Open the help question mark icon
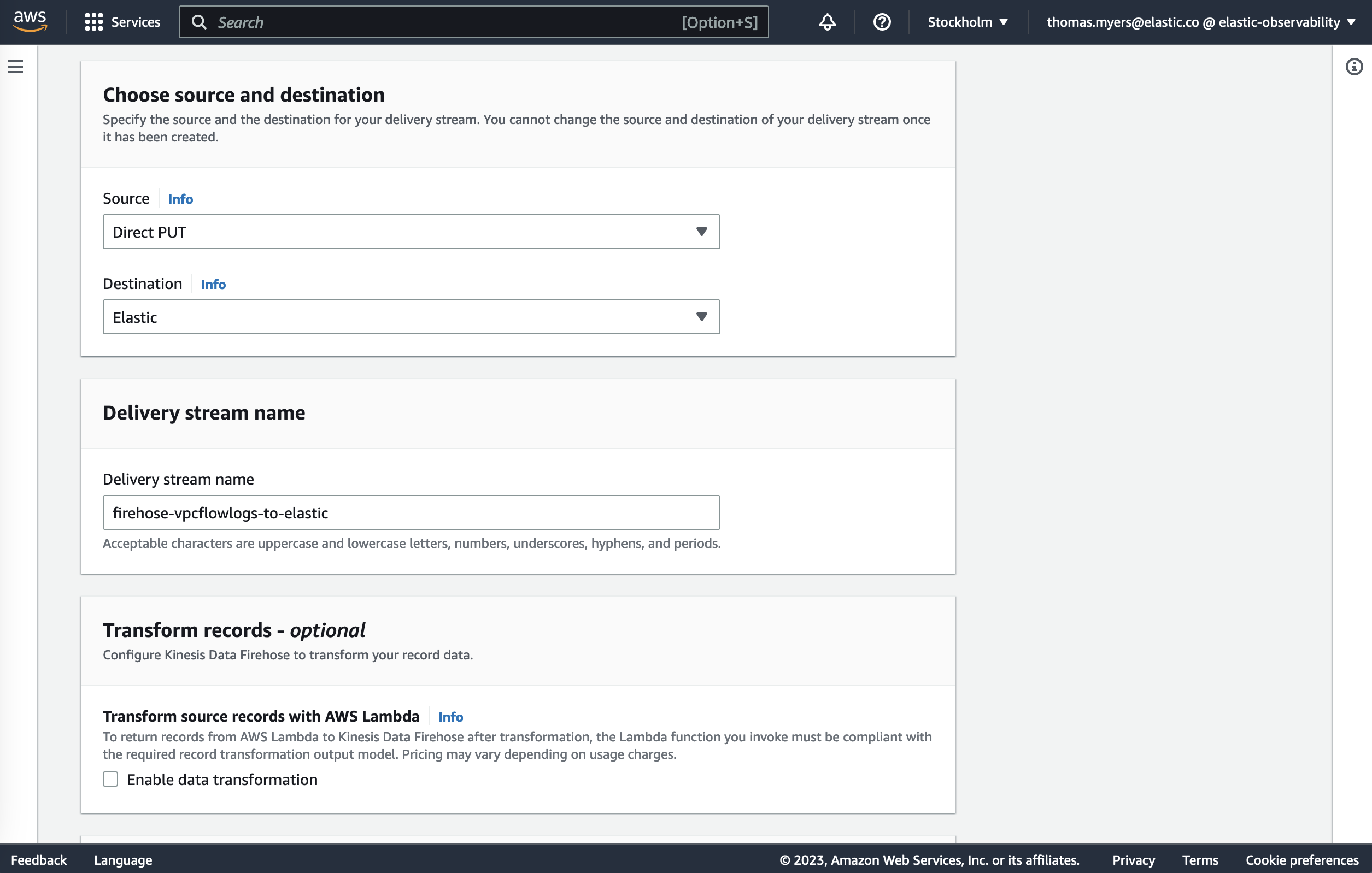 point(881,22)
